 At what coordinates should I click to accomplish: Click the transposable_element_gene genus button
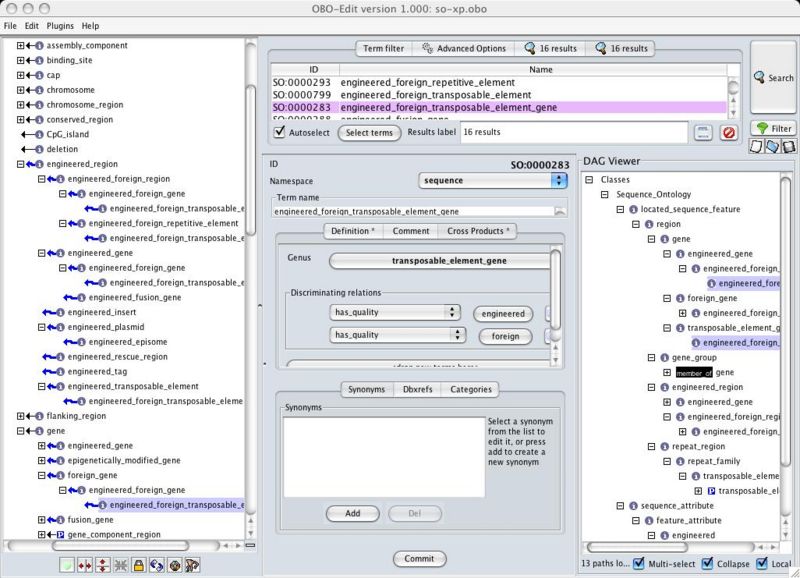[x=440, y=261]
